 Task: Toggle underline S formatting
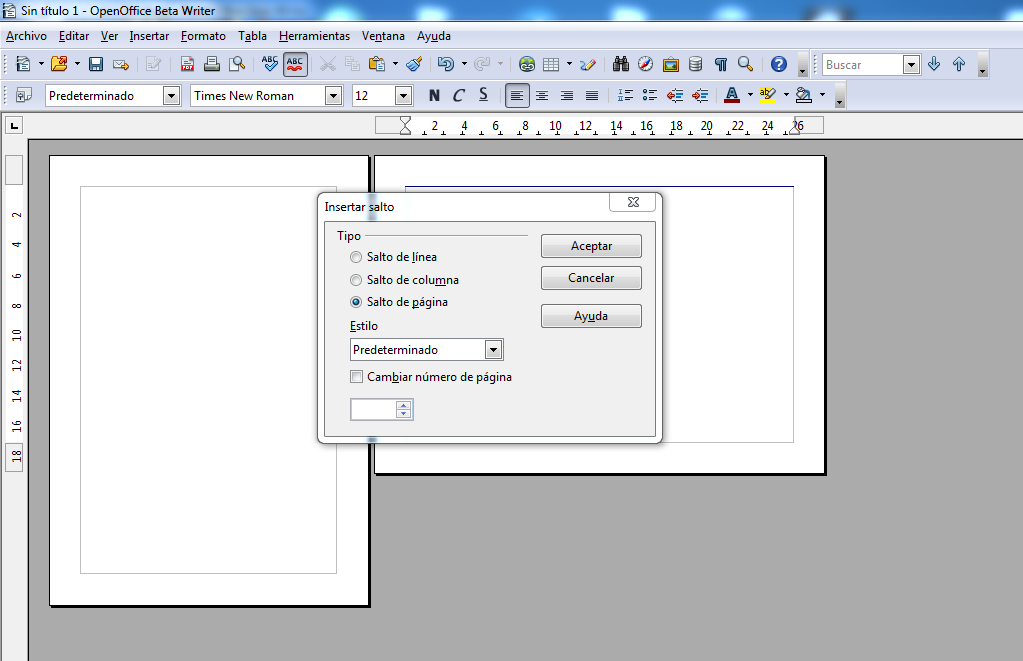point(483,95)
